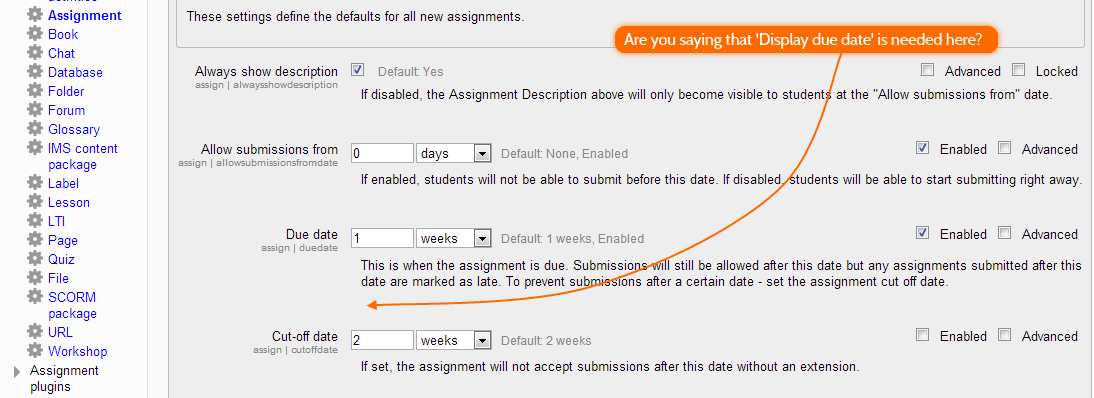
Task: Tick Locked for Always show description
Action: tap(1019, 70)
